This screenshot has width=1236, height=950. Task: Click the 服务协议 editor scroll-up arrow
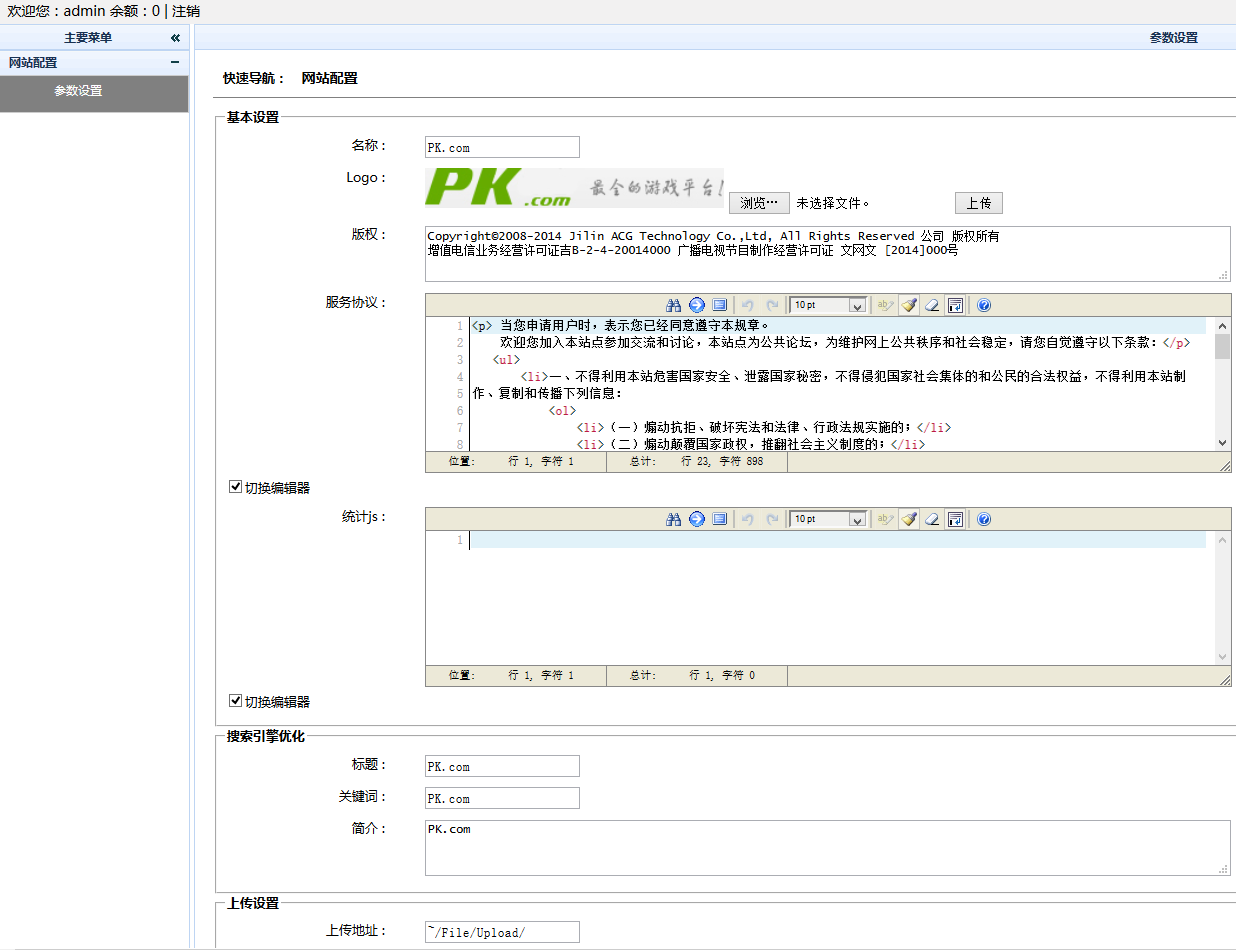click(x=1222, y=325)
